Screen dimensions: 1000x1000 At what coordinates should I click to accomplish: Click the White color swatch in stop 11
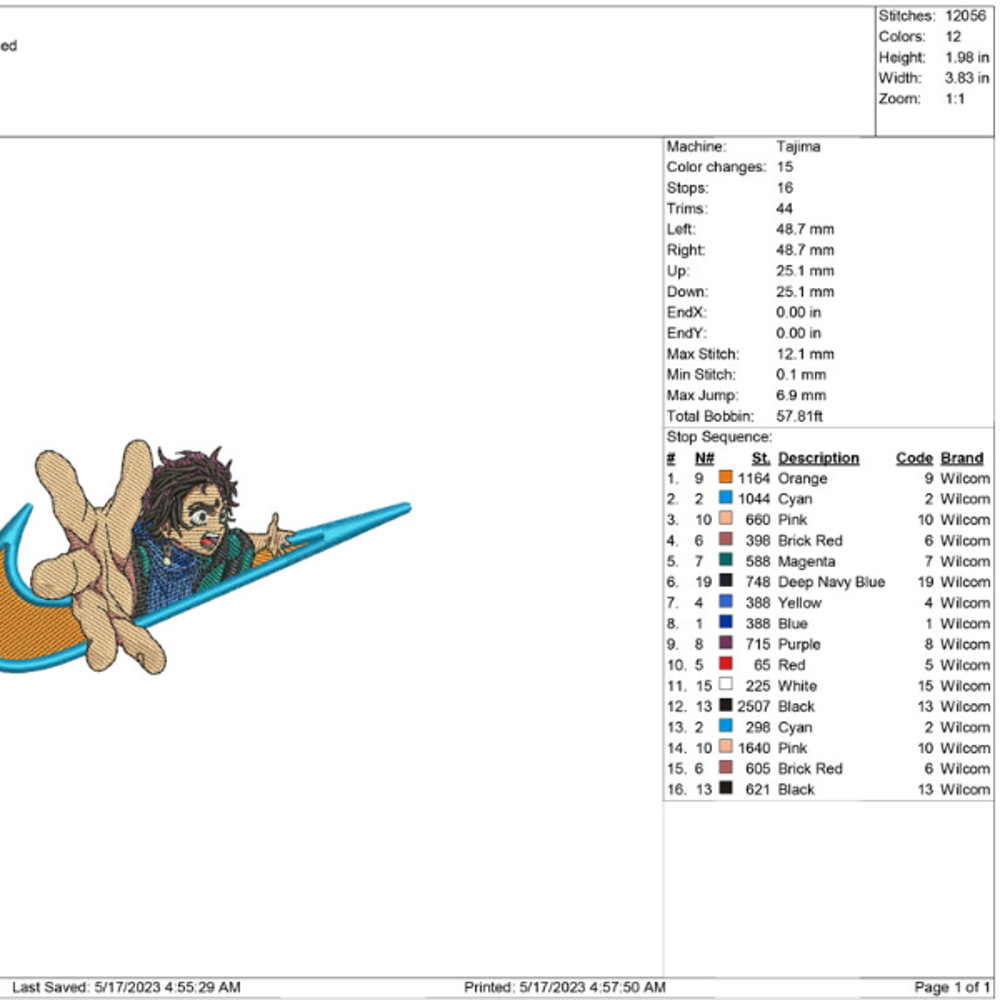coord(726,686)
